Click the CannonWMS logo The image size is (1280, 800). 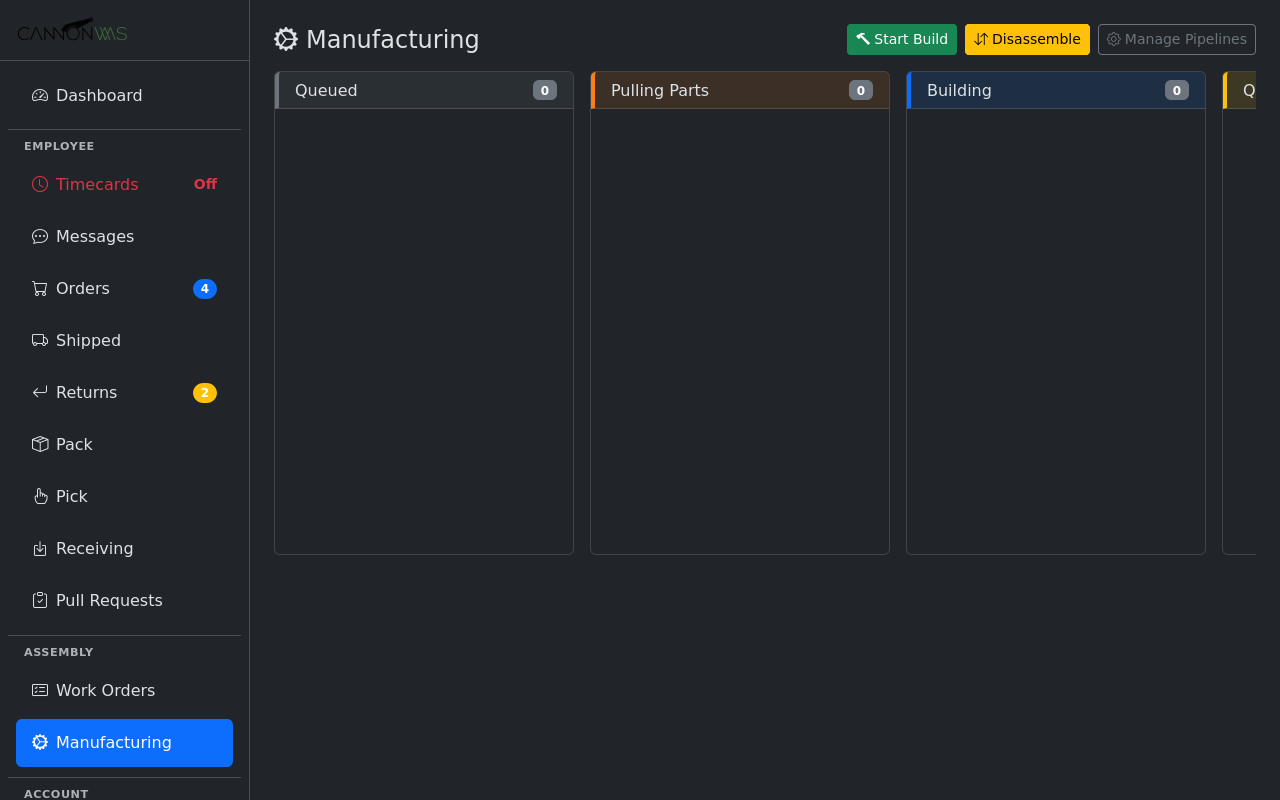pos(71,30)
